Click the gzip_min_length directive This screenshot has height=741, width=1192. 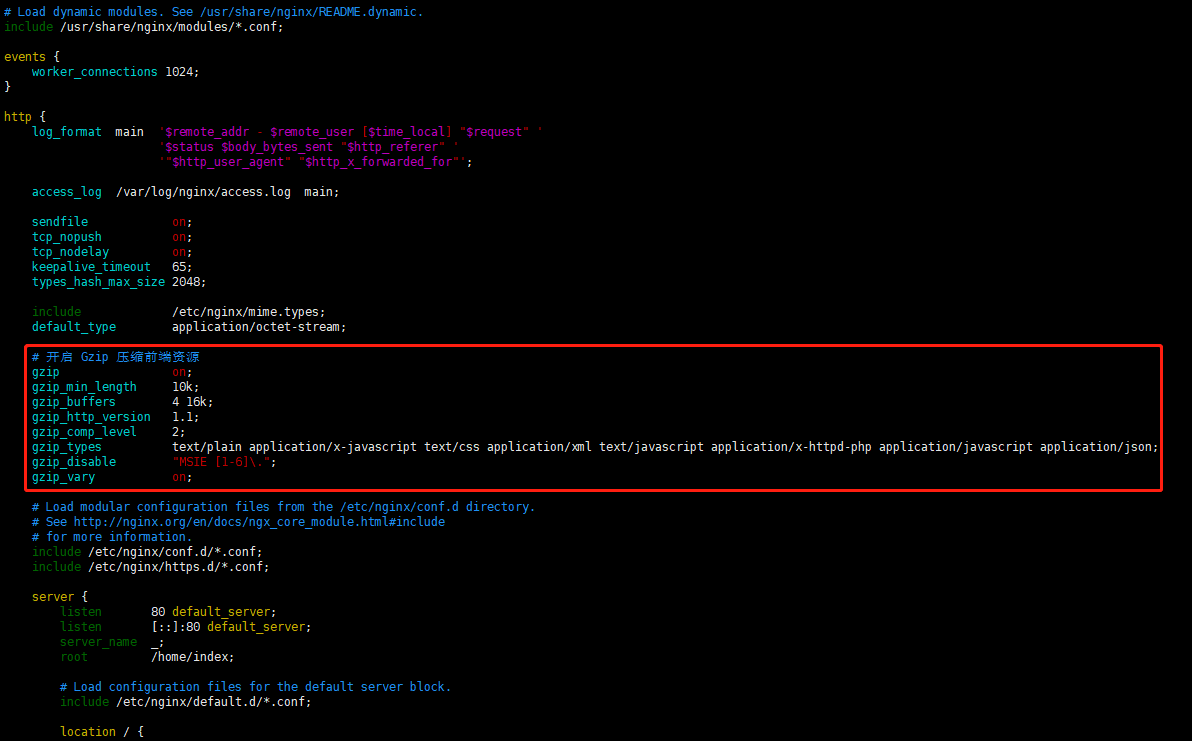(84, 387)
